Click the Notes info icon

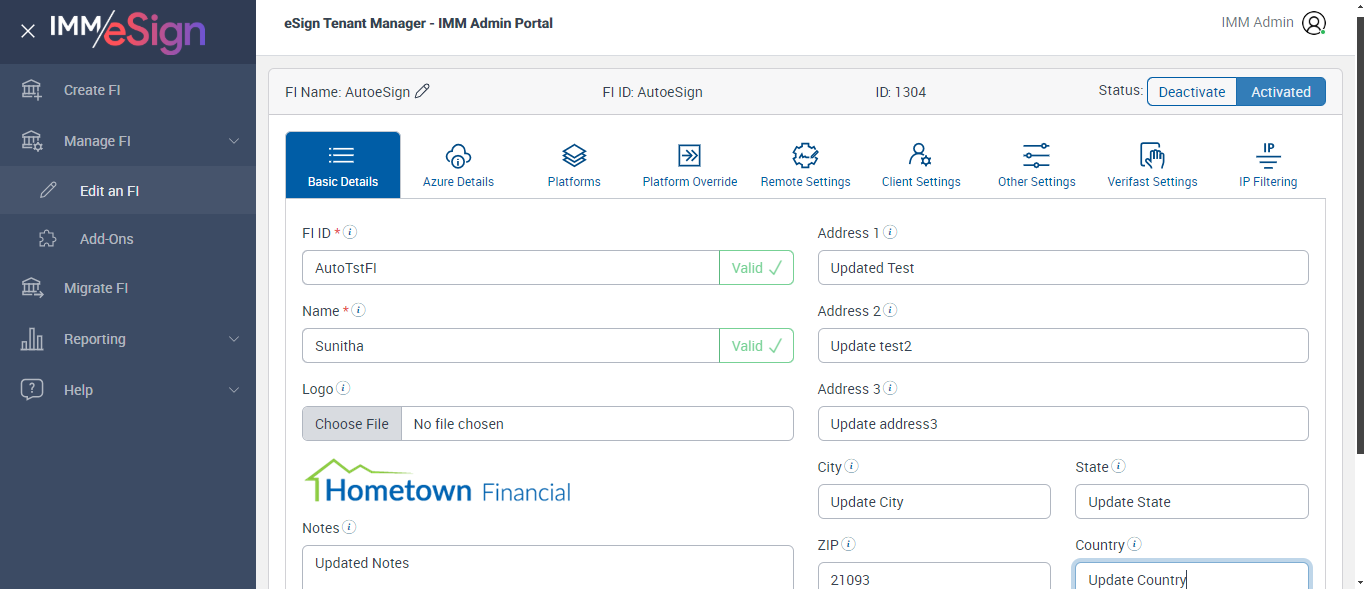click(x=350, y=527)
